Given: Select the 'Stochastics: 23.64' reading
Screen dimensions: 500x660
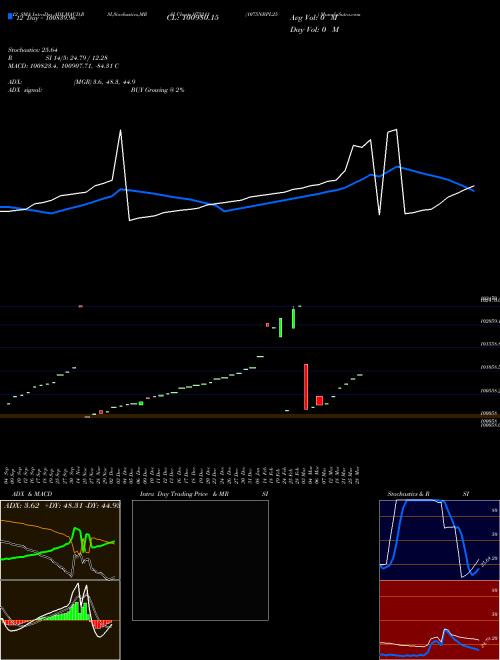Looking at the screenshot, I should (33, 50).
